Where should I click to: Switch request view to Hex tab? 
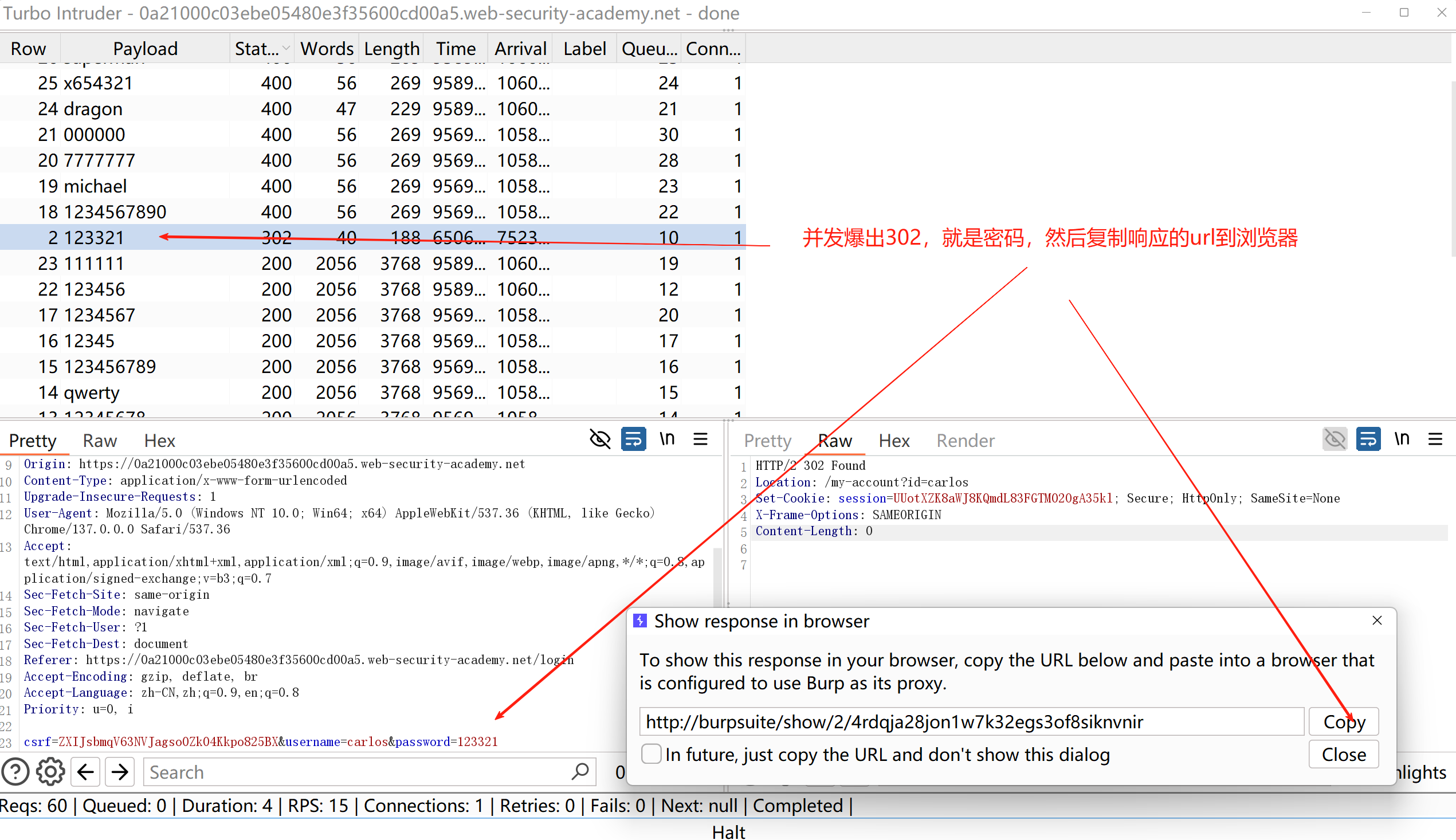(159, 441)
